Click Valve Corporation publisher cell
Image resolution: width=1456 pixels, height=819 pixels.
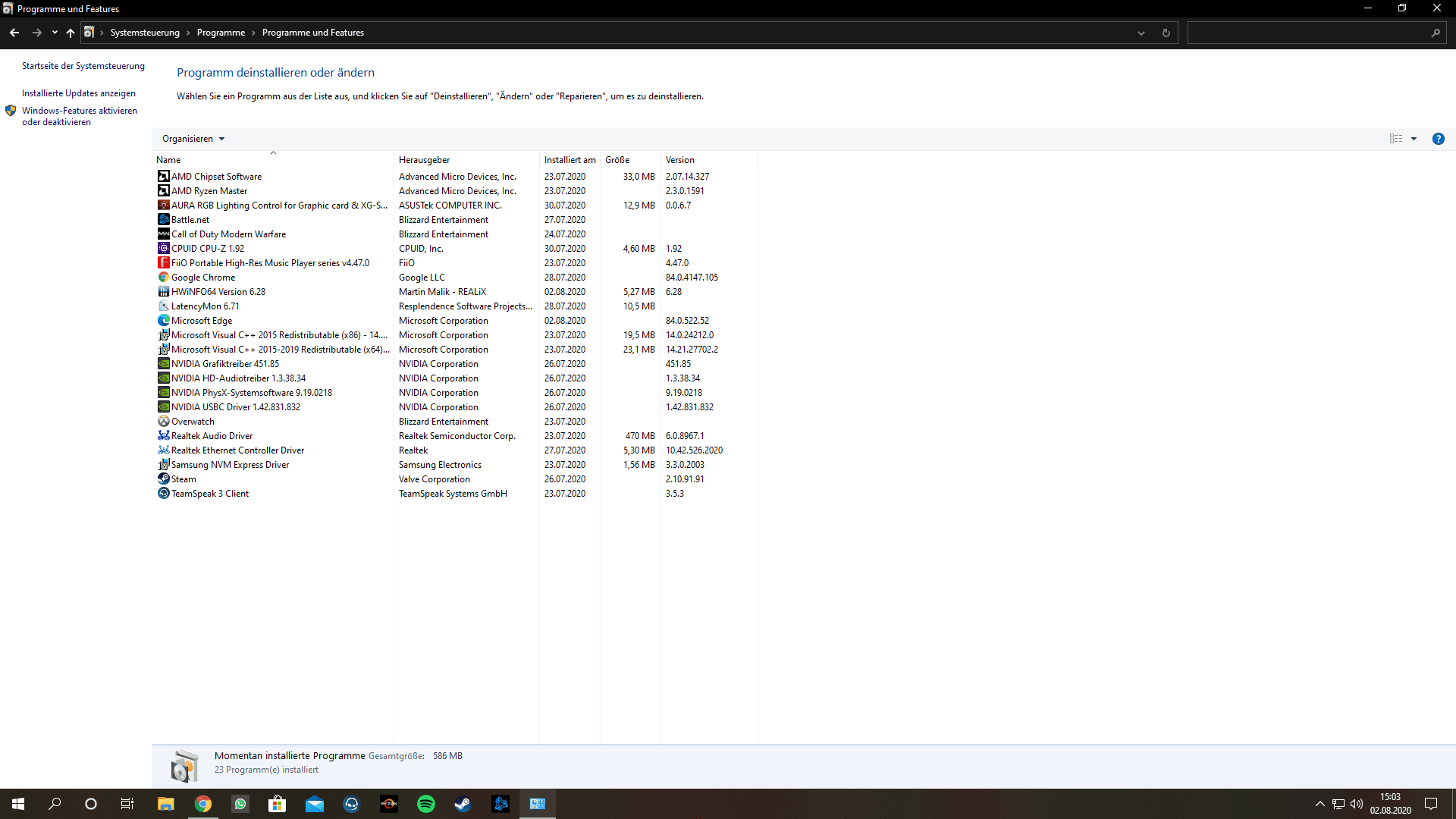(435, 479)
